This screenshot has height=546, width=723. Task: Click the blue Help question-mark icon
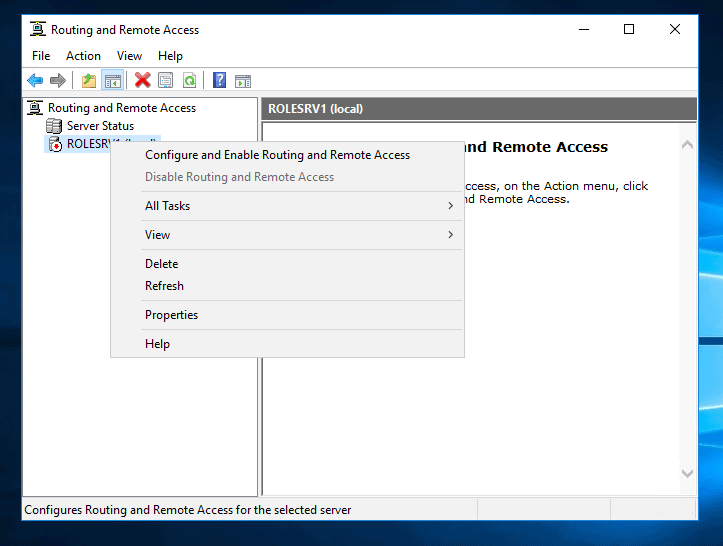[x=219, y=80]
